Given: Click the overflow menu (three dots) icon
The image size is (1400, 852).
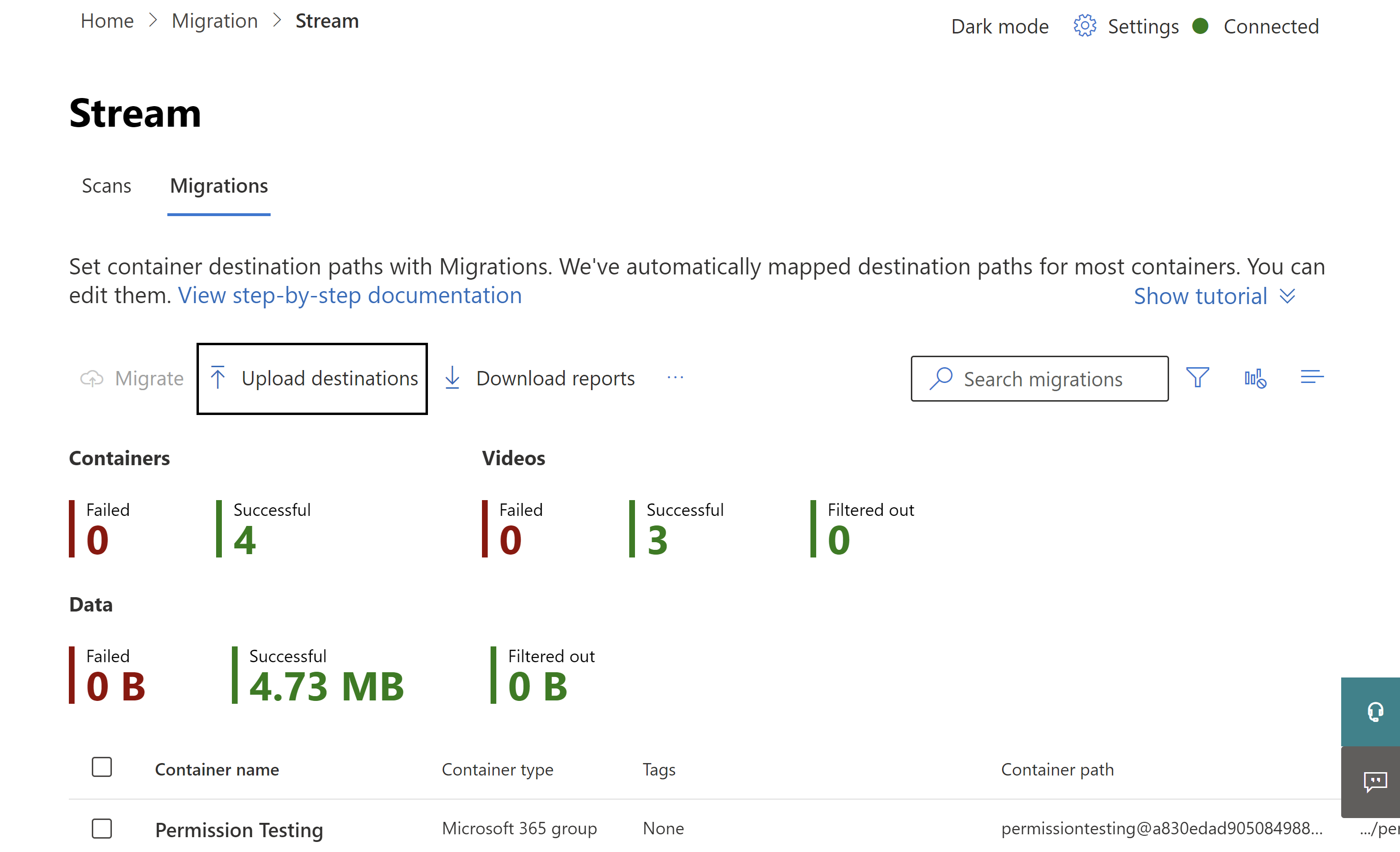Looking at the screenshot, I should (675, 377).
